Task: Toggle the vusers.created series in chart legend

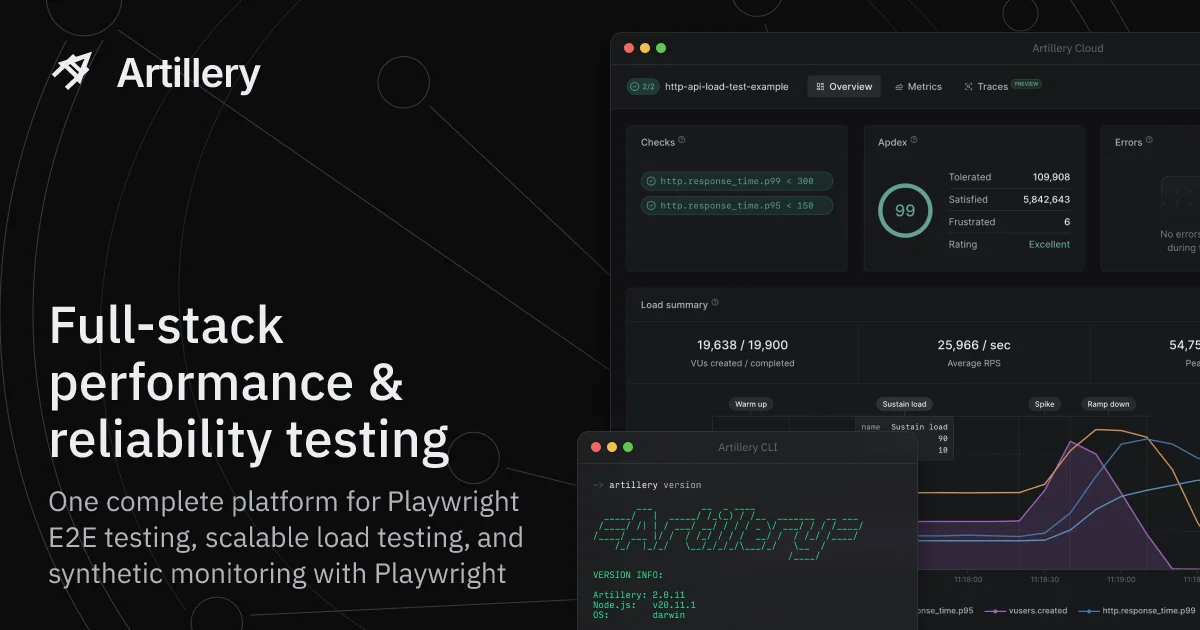Action: click(x=1026, y=610)
